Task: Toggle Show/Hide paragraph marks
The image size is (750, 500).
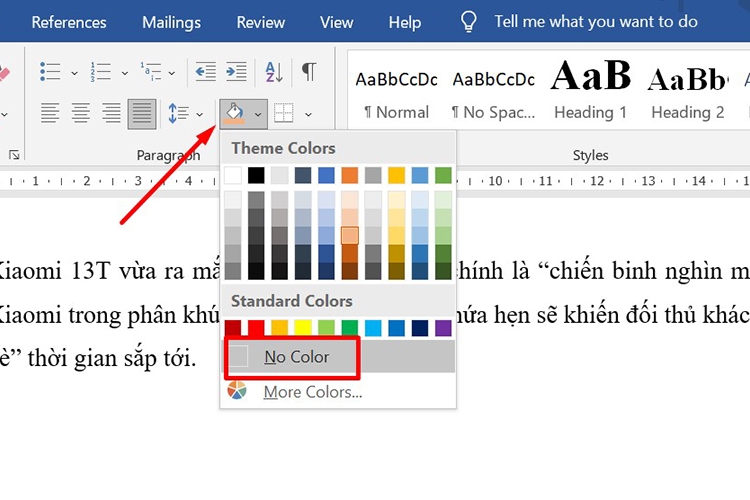Action: tap(309, 72)
